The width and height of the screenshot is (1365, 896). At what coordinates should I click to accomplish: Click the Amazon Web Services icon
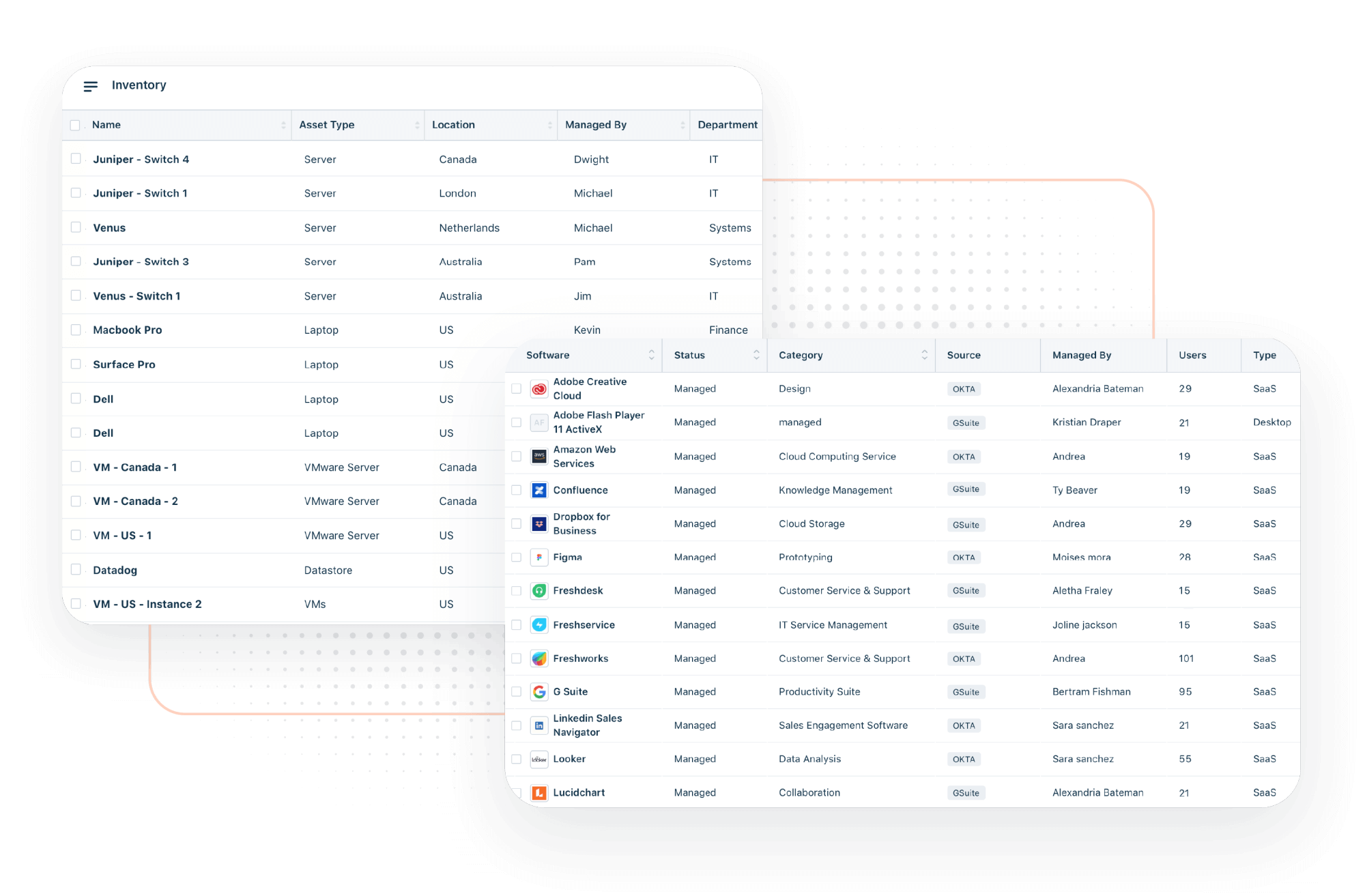(x=539, y=457)
